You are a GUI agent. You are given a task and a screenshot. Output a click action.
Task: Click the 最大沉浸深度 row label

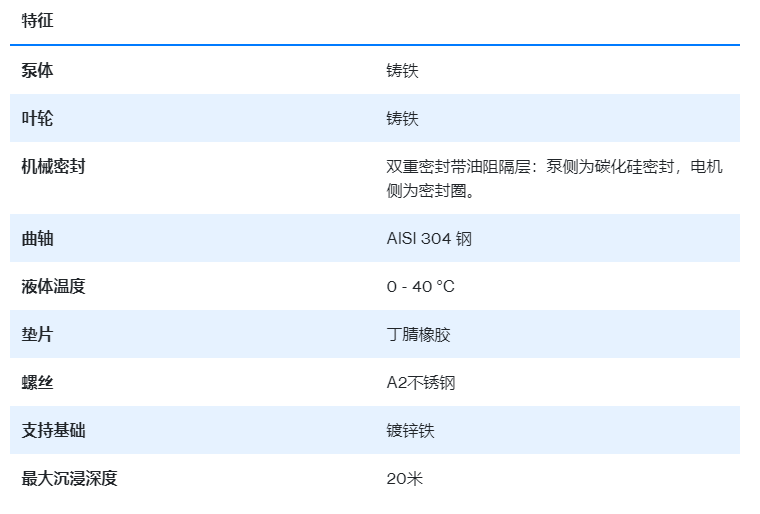(70, 479)
